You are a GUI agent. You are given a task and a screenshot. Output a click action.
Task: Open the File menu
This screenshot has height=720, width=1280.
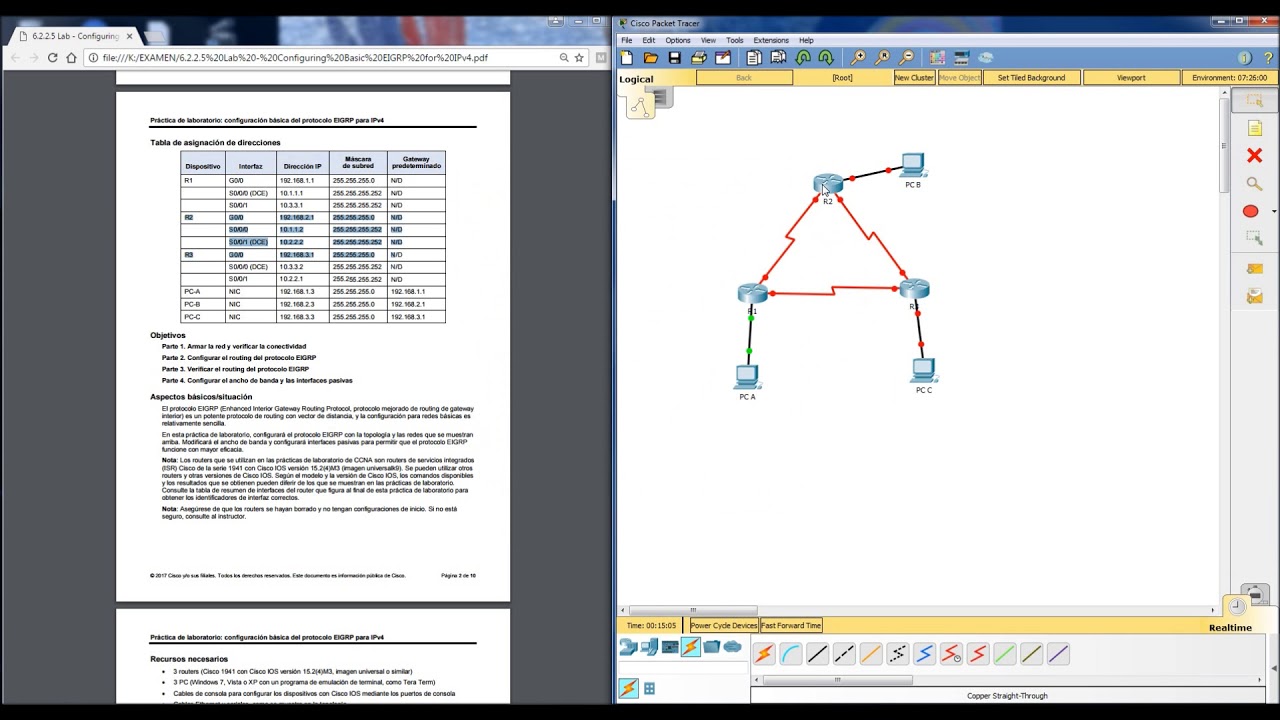(x=626, y=40)
